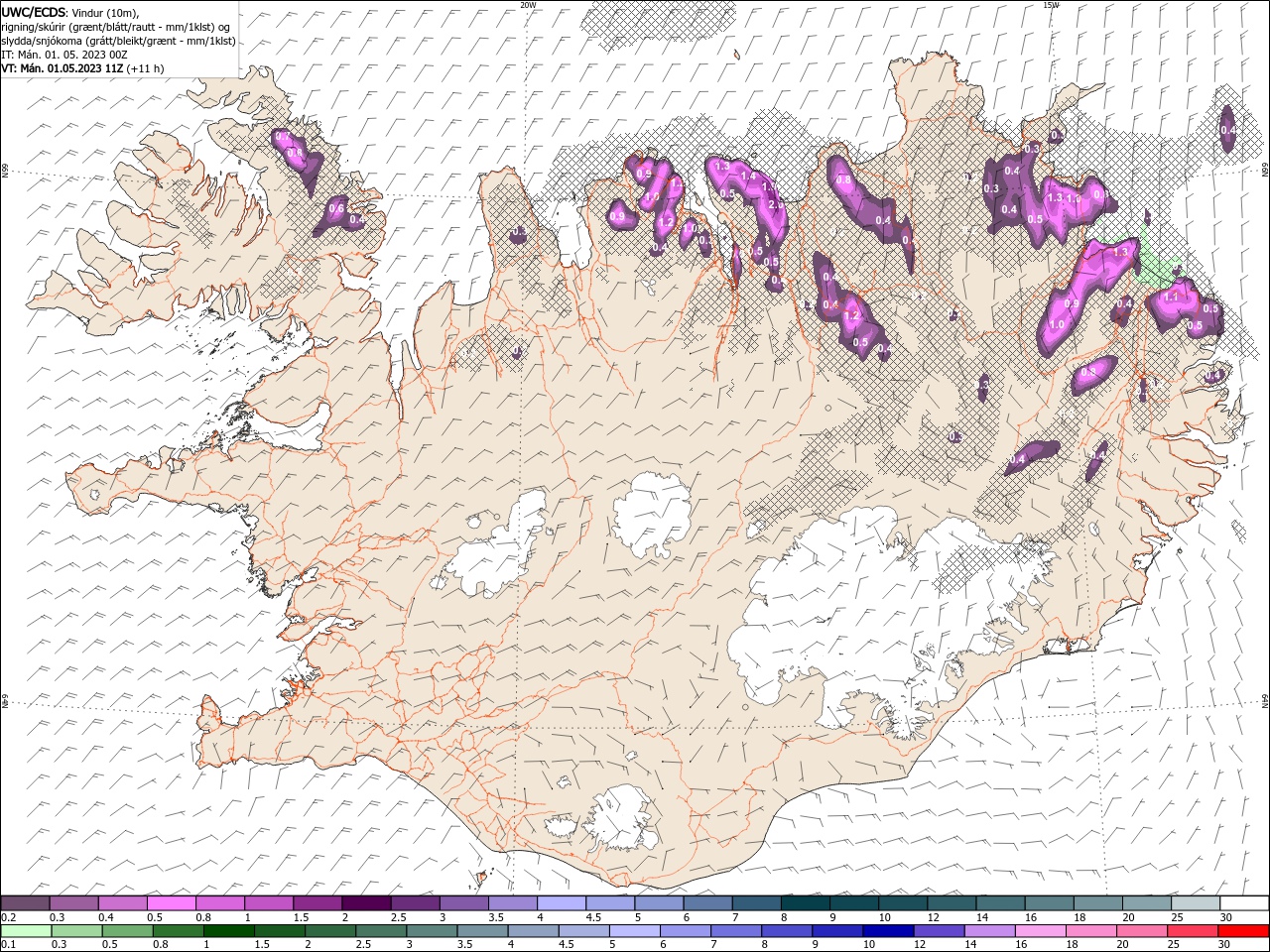Click the round Hofsjökull glacier in central Iceland
Screen dimensions: 1270x952
(x=653, y=515)
